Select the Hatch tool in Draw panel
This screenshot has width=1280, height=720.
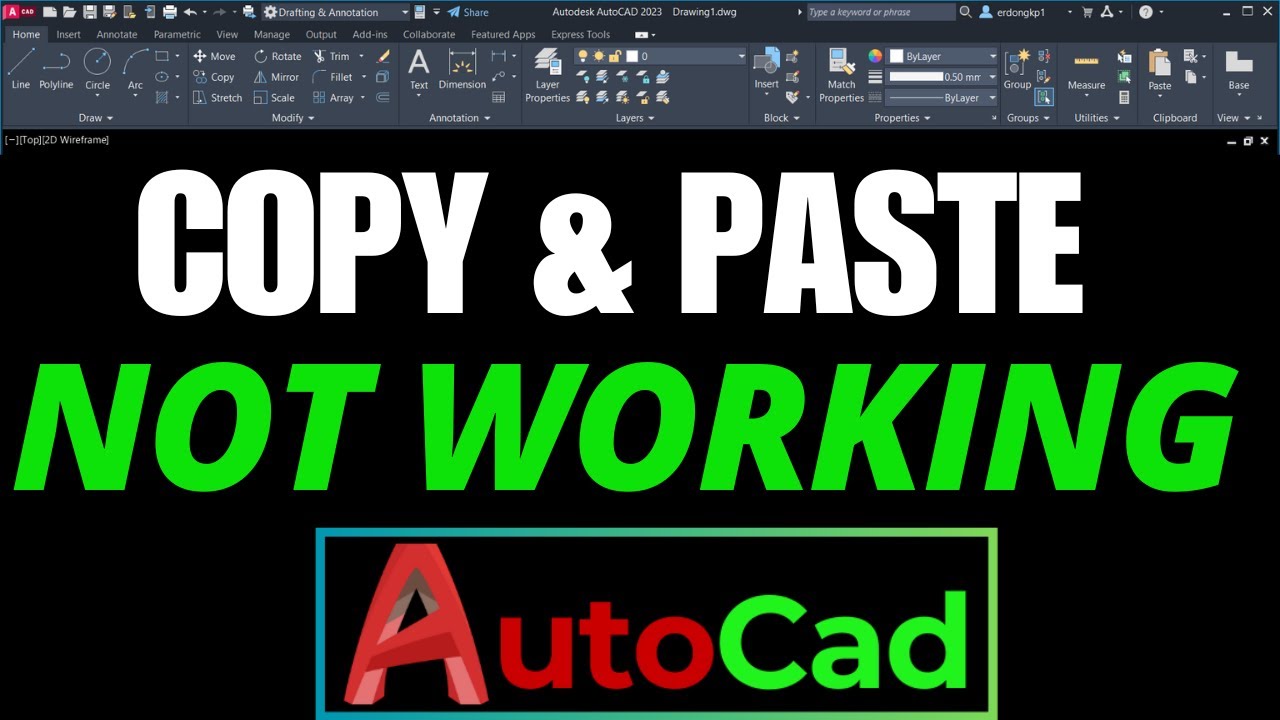(162, 97)
